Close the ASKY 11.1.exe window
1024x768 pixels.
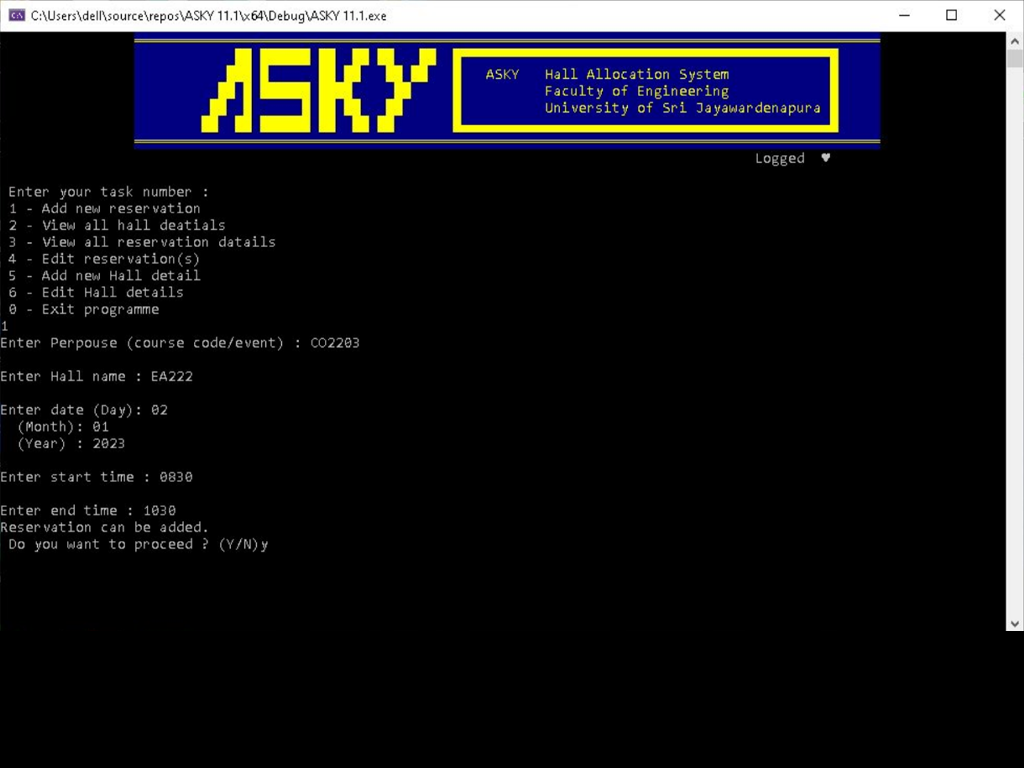click(999, 15)
